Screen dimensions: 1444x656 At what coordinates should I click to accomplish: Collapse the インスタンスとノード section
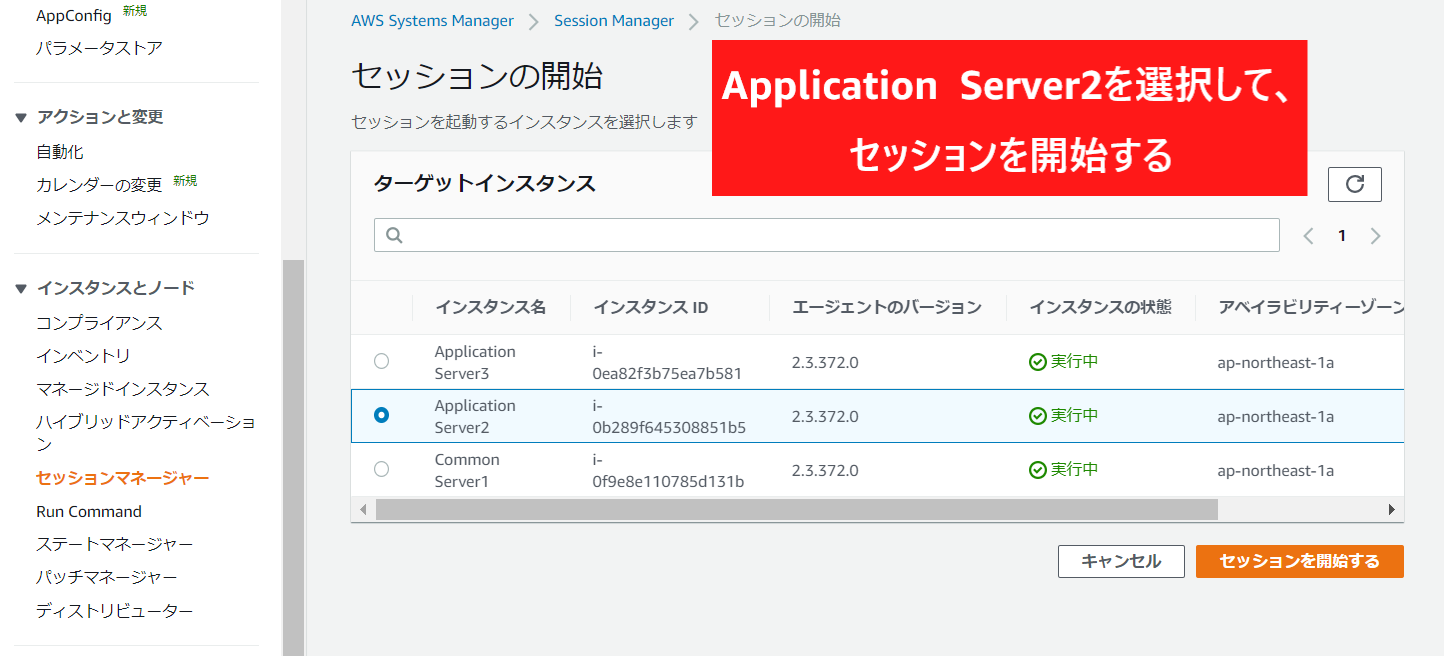[22, 289]
